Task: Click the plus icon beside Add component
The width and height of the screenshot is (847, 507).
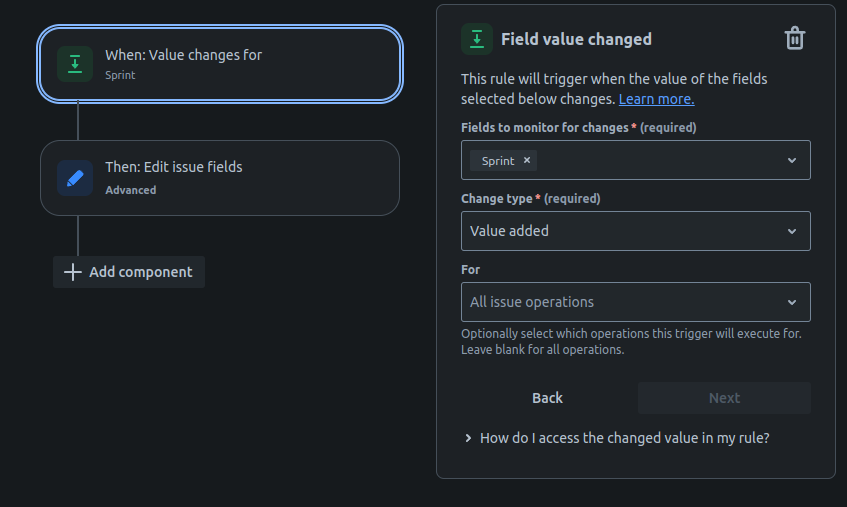Action: (72, 272)
